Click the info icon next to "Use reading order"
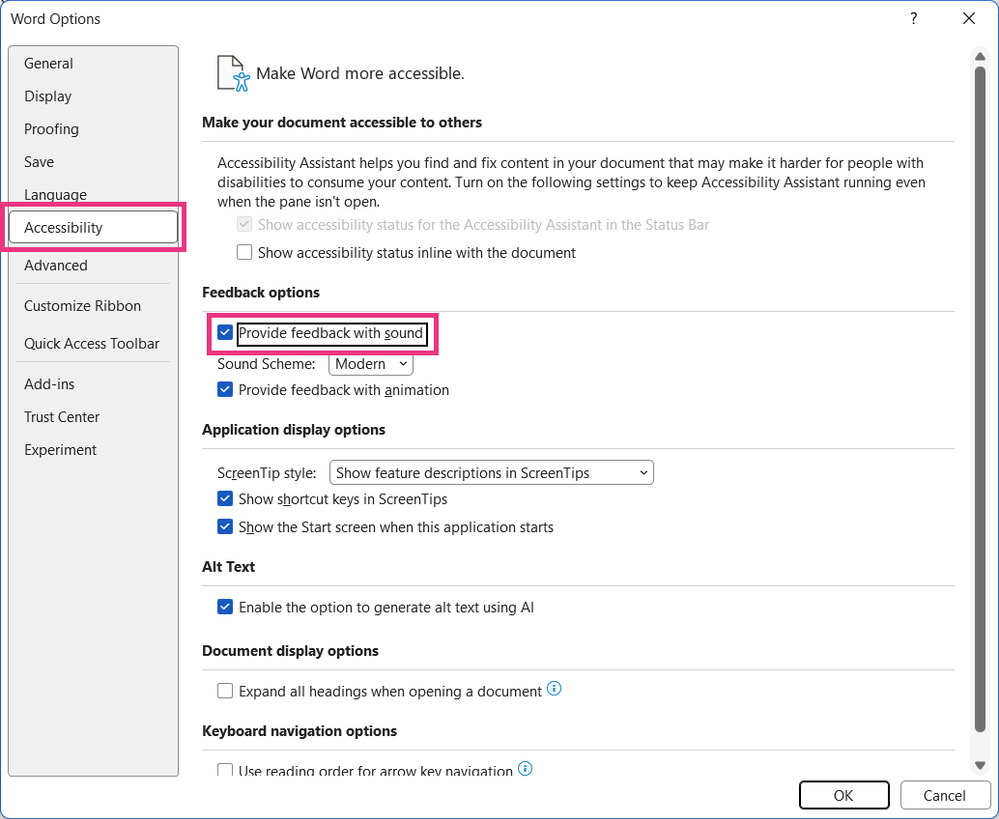The height and width of the screenshot is (819, 999). [525, 768]
